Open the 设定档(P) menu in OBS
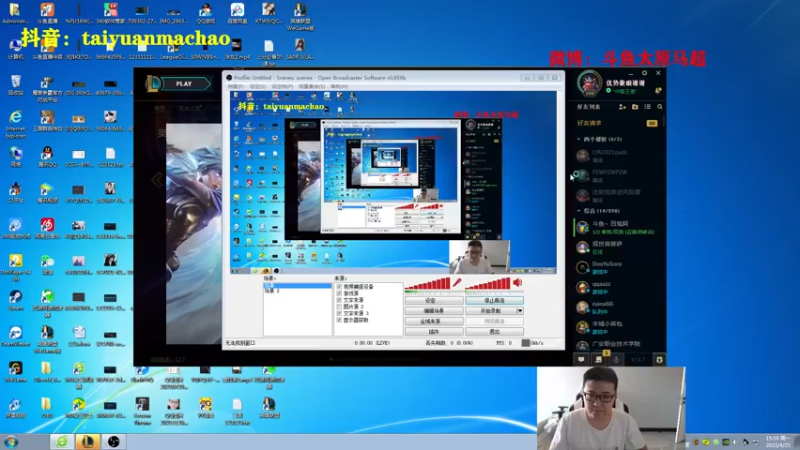 point(282,87)
